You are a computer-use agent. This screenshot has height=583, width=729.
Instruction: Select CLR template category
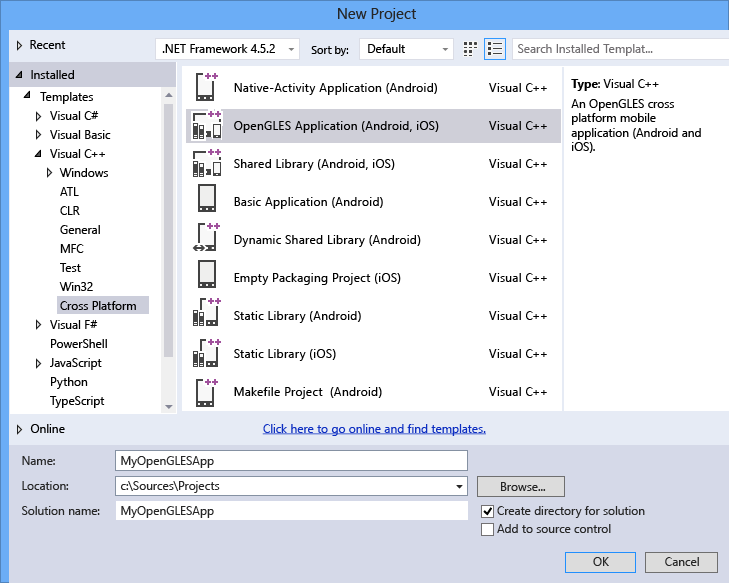(70, 211)
